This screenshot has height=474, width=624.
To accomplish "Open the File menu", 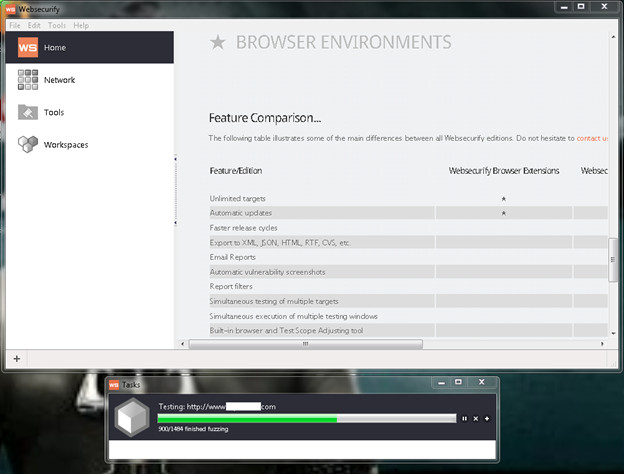I will (x=15, y=25).
